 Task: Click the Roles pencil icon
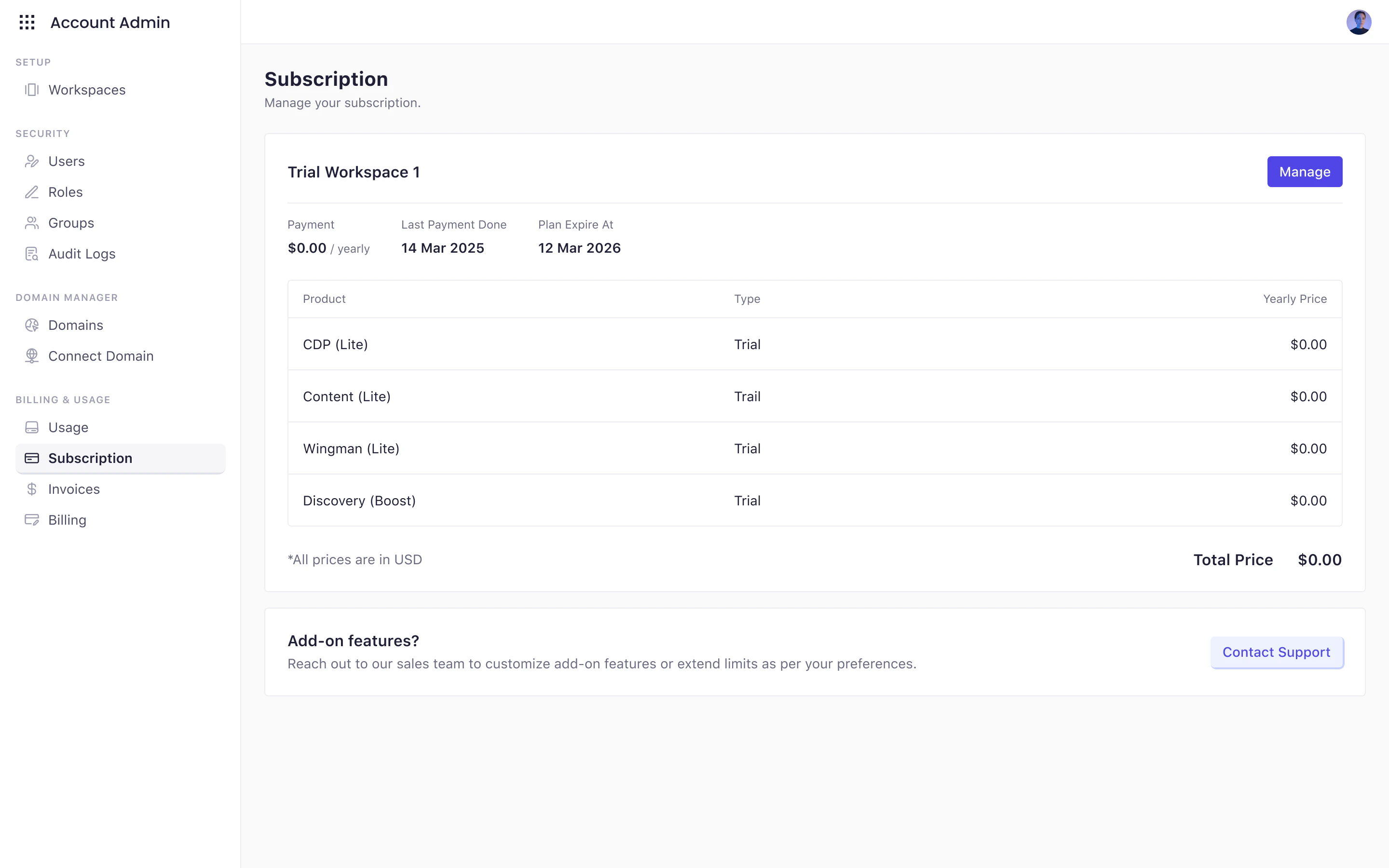pos(31,192)
